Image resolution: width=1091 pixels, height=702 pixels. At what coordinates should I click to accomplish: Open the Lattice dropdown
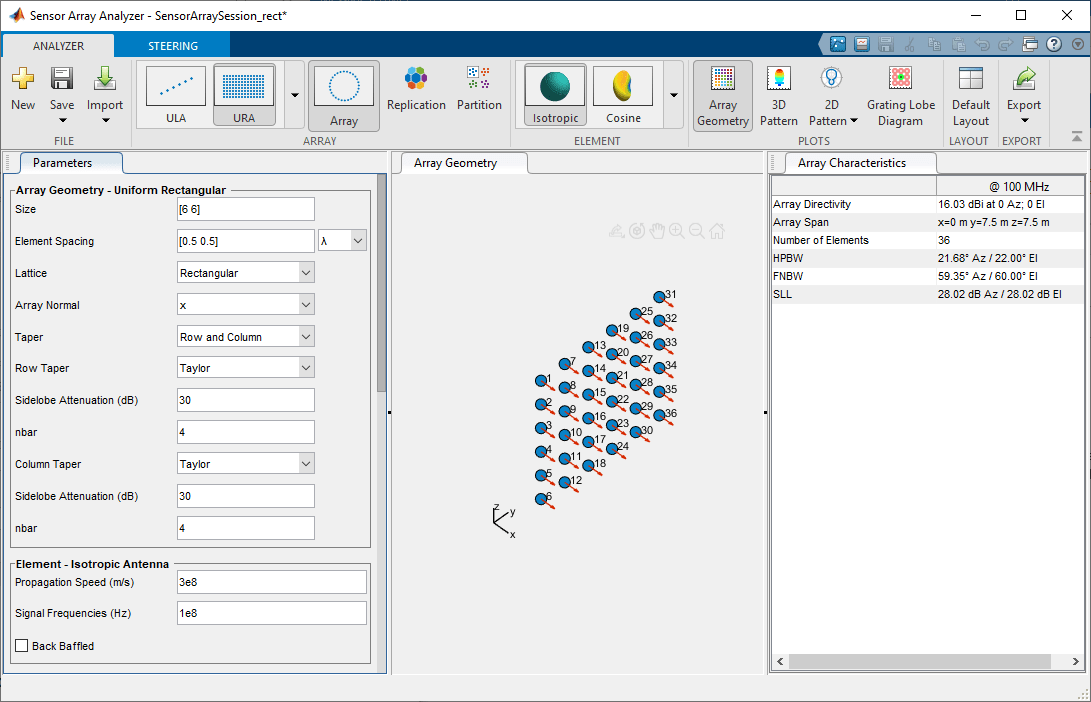click(x=245, y=272)
